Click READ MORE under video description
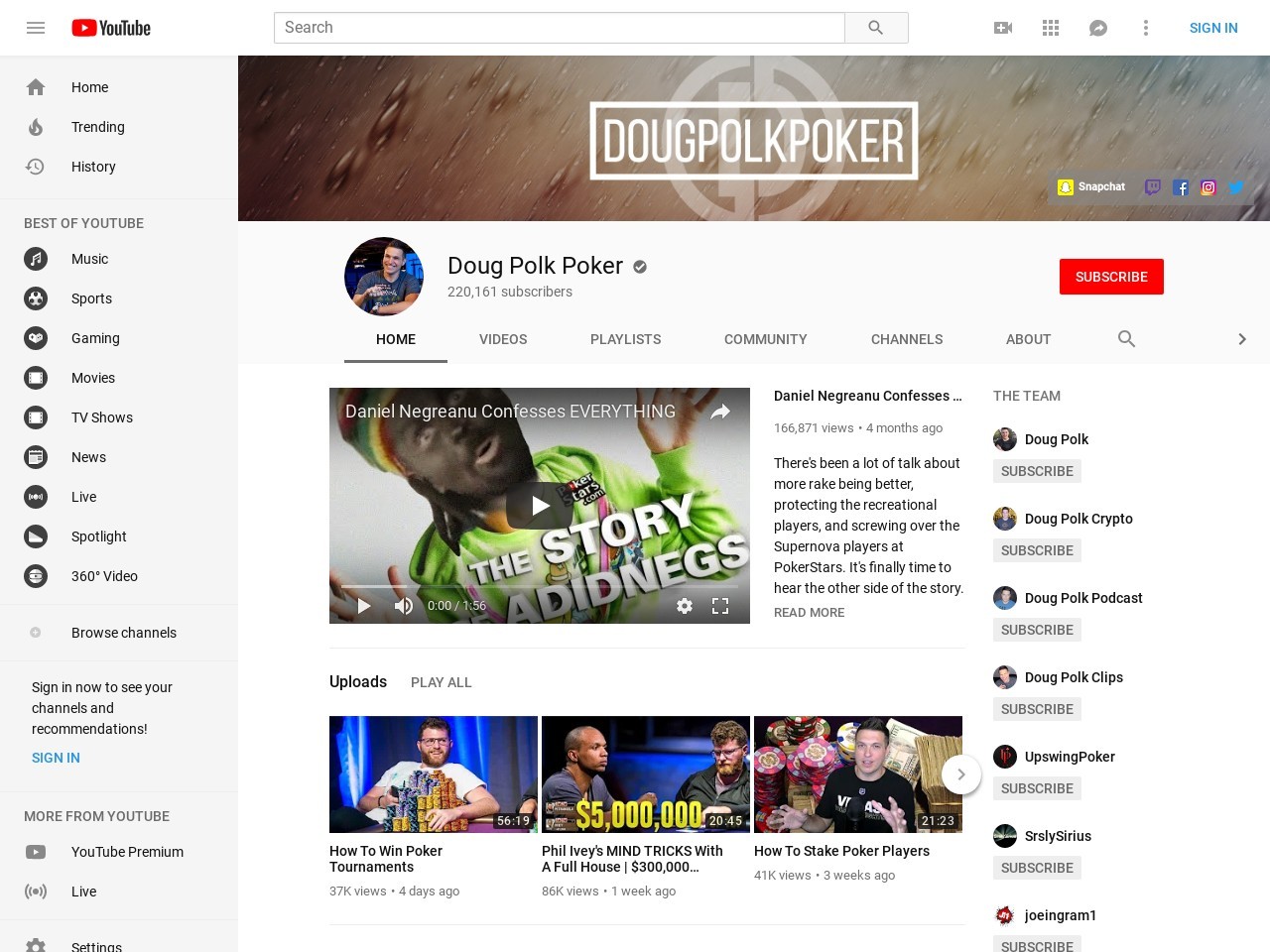This screenshot has width=1270, height=952. coord(809,613)
